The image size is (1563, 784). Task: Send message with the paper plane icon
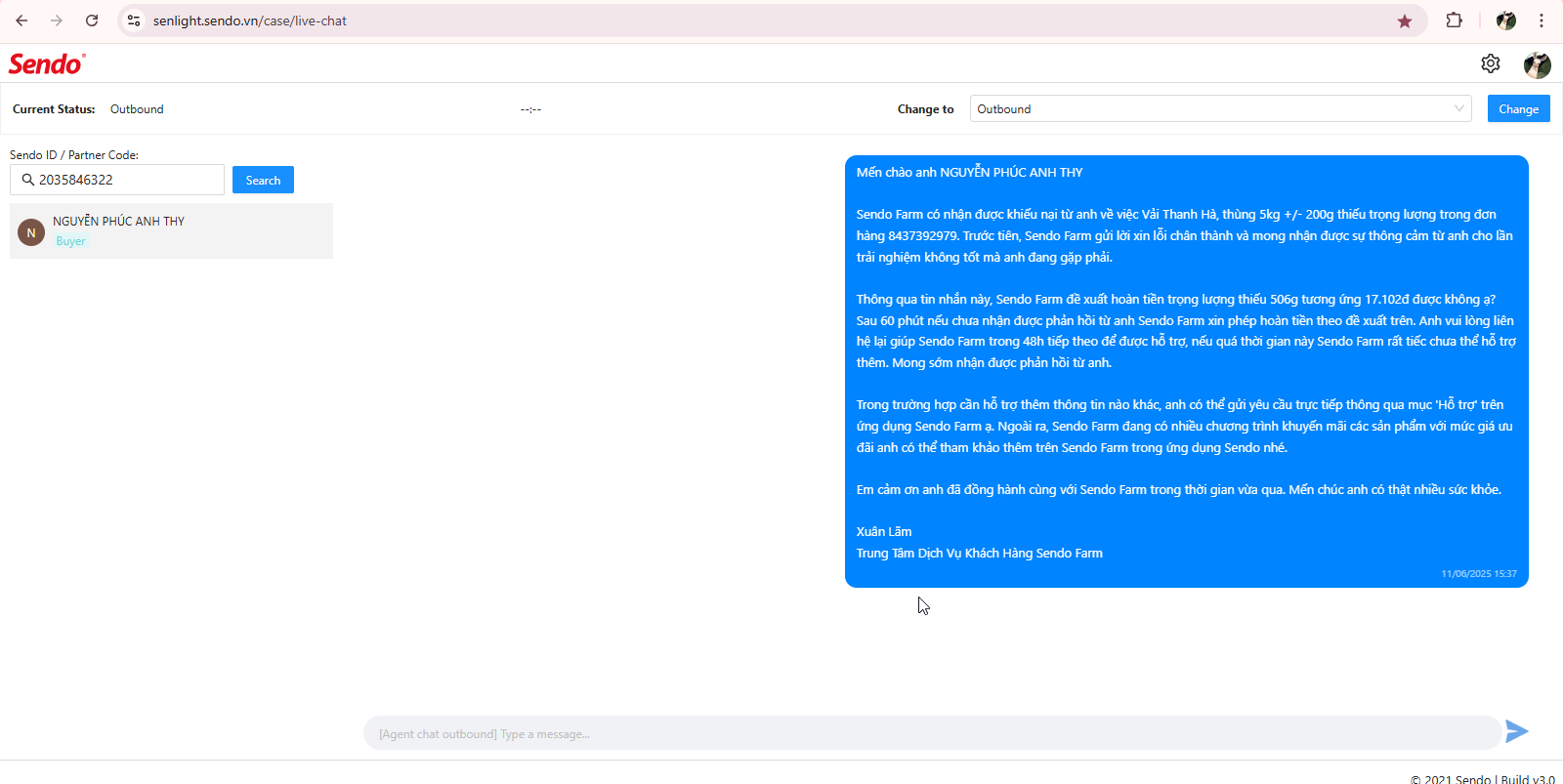click(1517, 731)
